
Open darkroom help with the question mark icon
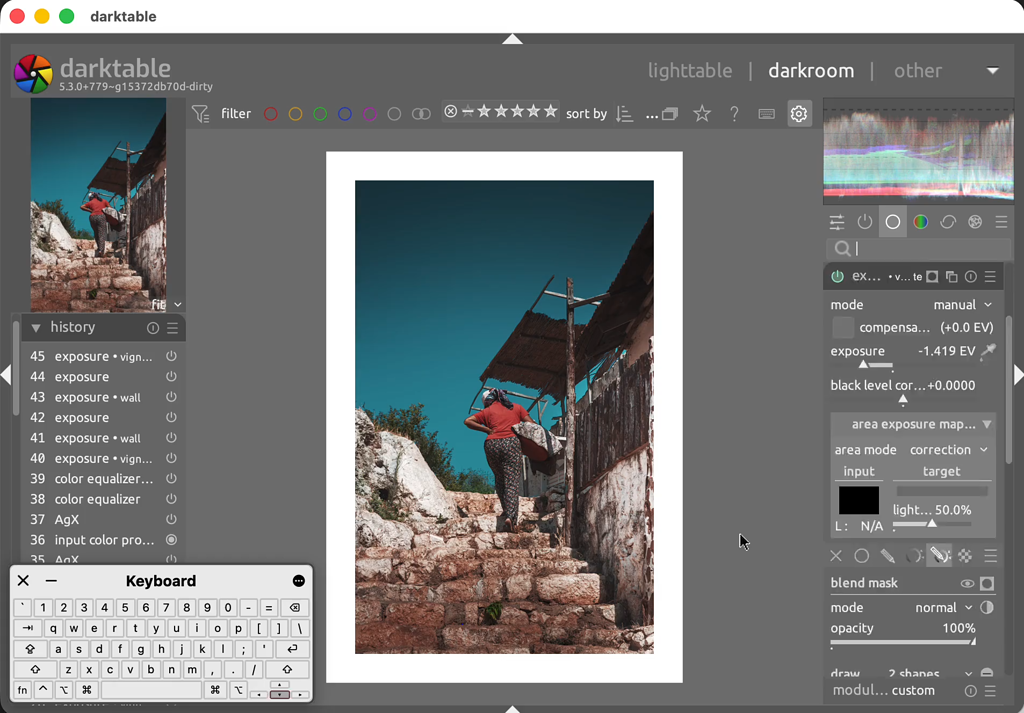[x=734, y=113]
